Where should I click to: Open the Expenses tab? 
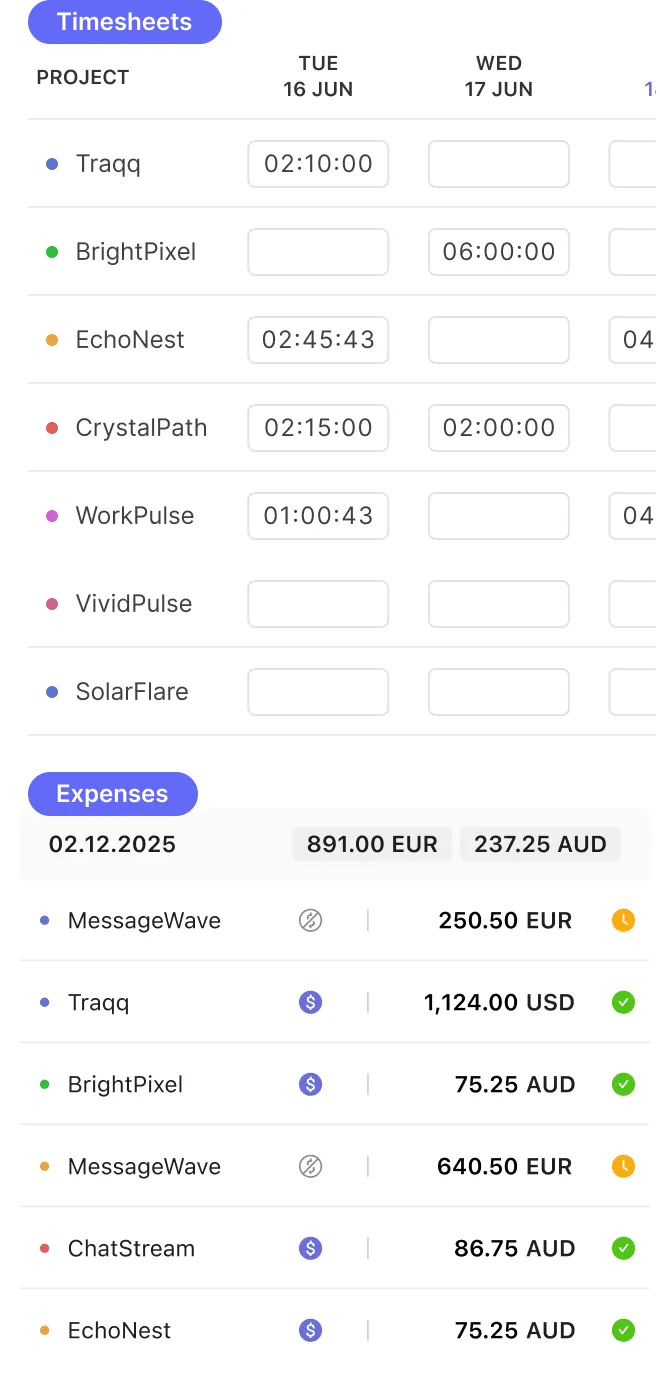tap(113, 794)
